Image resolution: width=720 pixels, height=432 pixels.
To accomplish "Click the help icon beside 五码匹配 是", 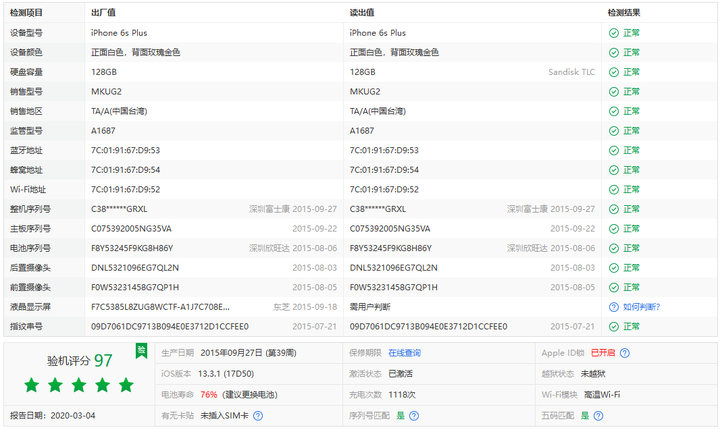I will [x=598, y=416].
